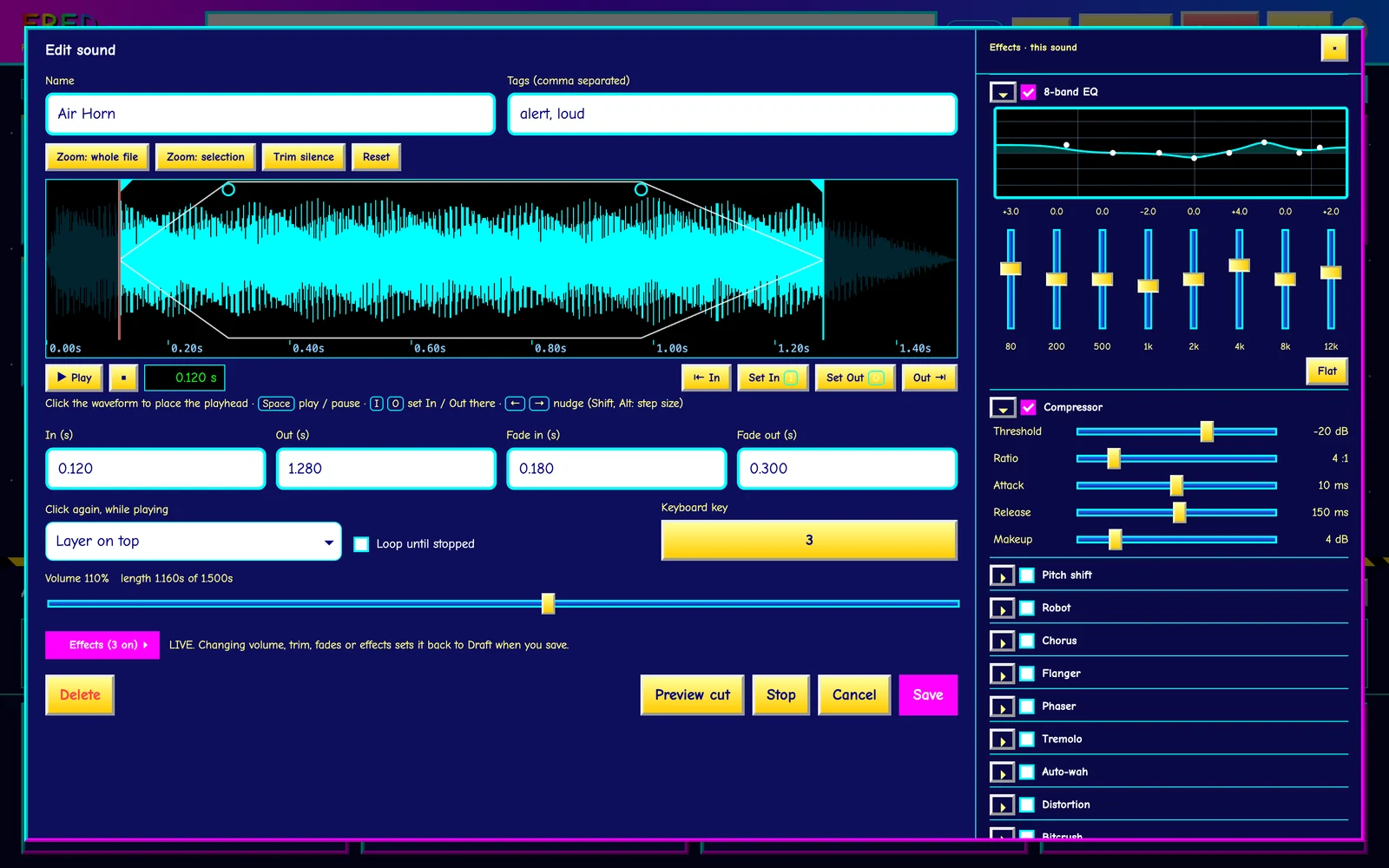Enable the Auto-wah effect checkbox
Image resolution: width=1389 pixels, height=868 pixels.
point(1027,772)
